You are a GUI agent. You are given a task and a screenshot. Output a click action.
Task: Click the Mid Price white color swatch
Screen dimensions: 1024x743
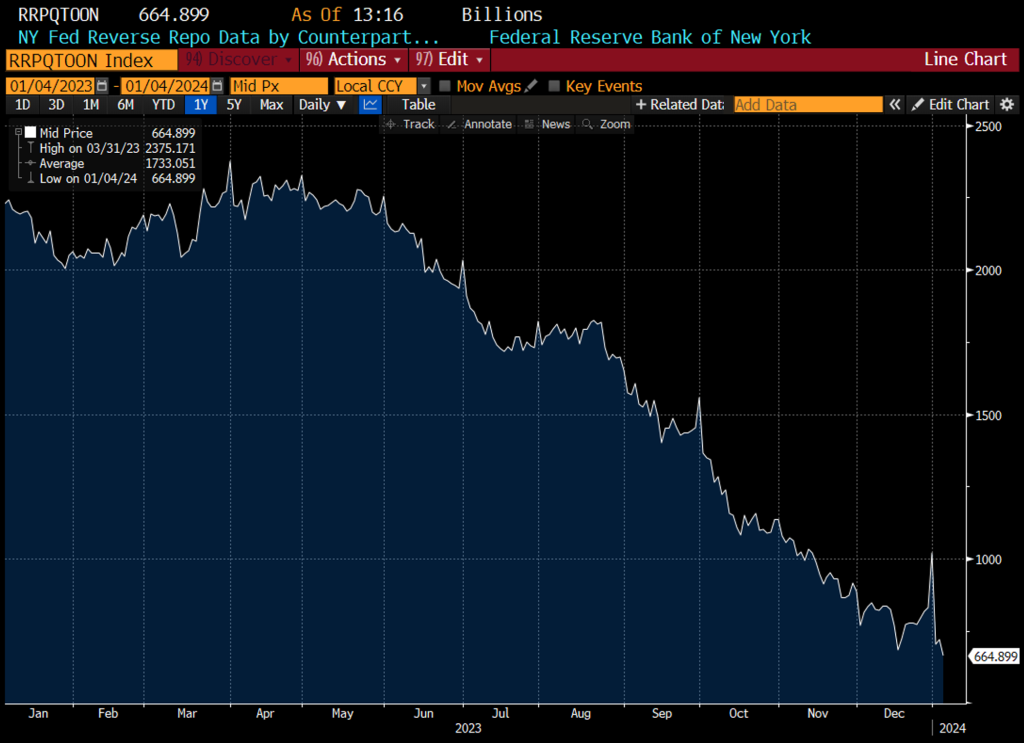pos(31,132)
